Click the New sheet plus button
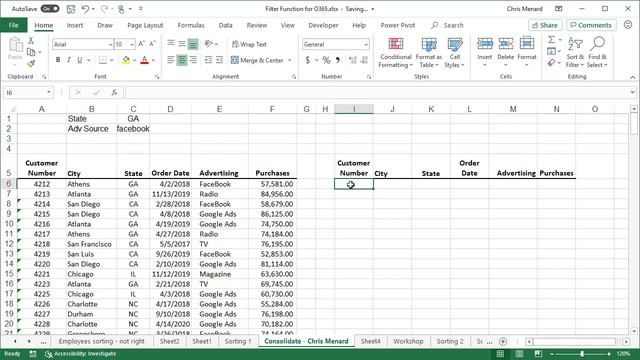640x360 pixels. 503,341
